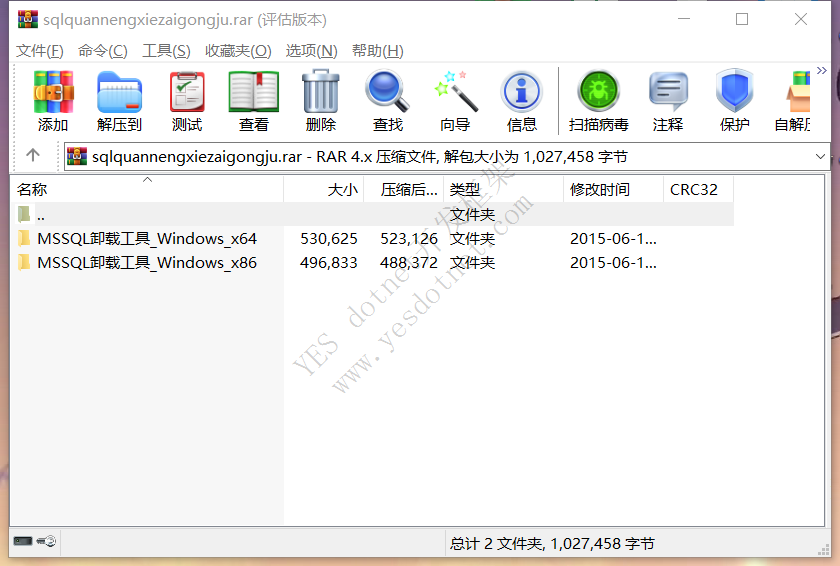Click status bar total 1,027,458 字节 text
The height and width of the screenshot is (566, 840).
click(602, 544)
